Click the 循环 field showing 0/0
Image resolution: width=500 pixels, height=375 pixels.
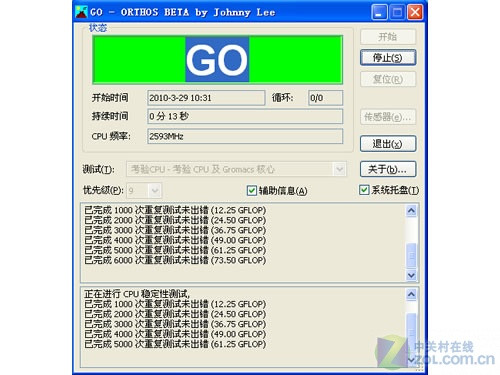point(325,98)
